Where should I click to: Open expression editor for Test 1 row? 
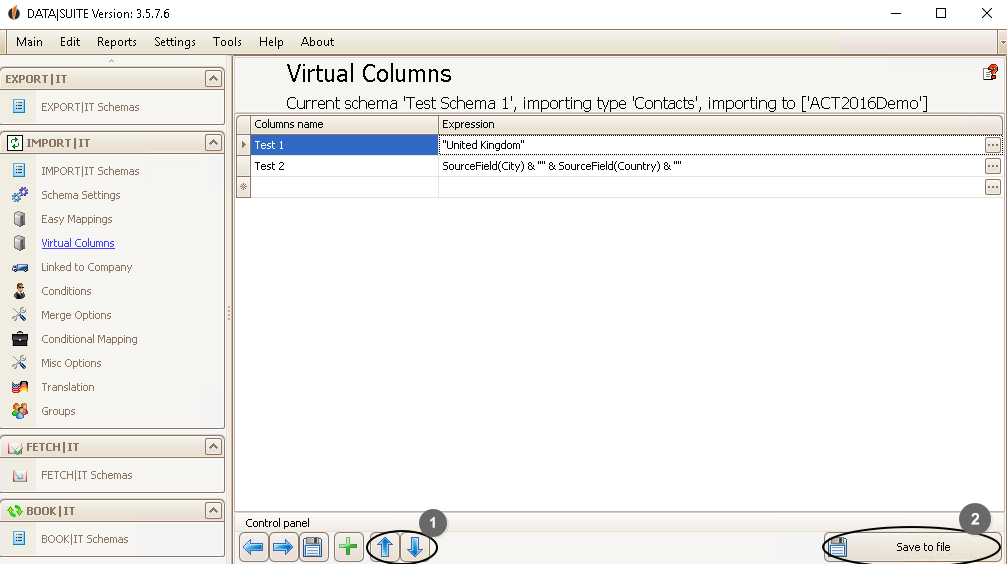(992, 145)
